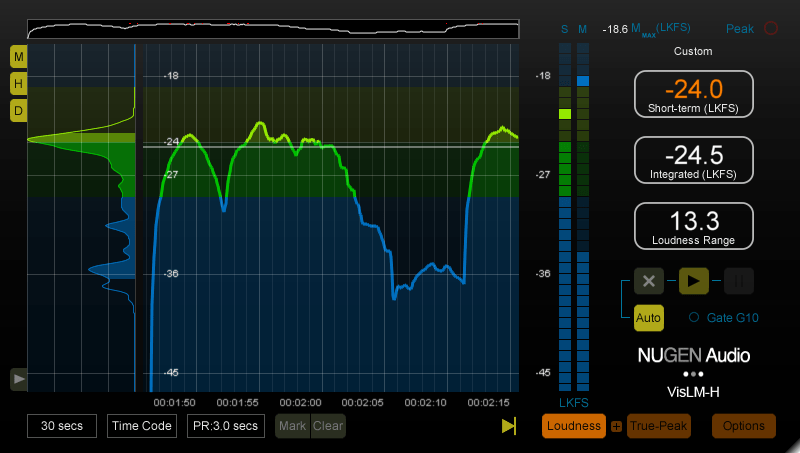Open the Options panel
Image resolution: width=800 pixels, height=453 pixels.
(744, 426)
